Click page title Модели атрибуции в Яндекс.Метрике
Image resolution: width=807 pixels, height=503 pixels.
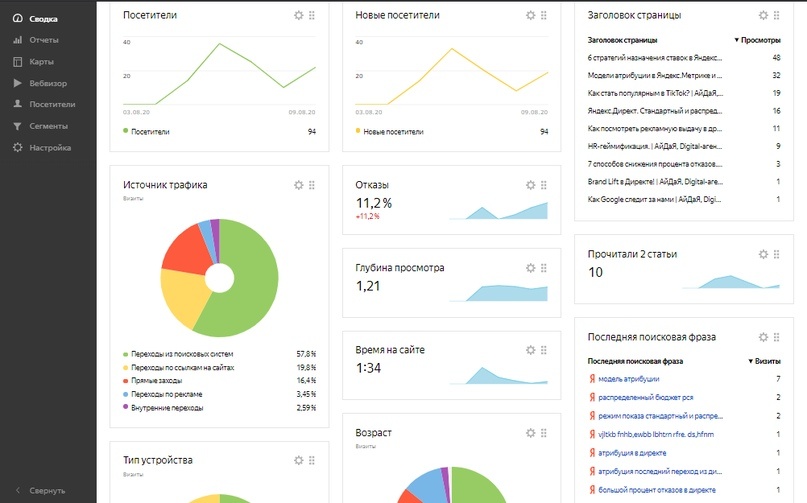click(655, 75)
